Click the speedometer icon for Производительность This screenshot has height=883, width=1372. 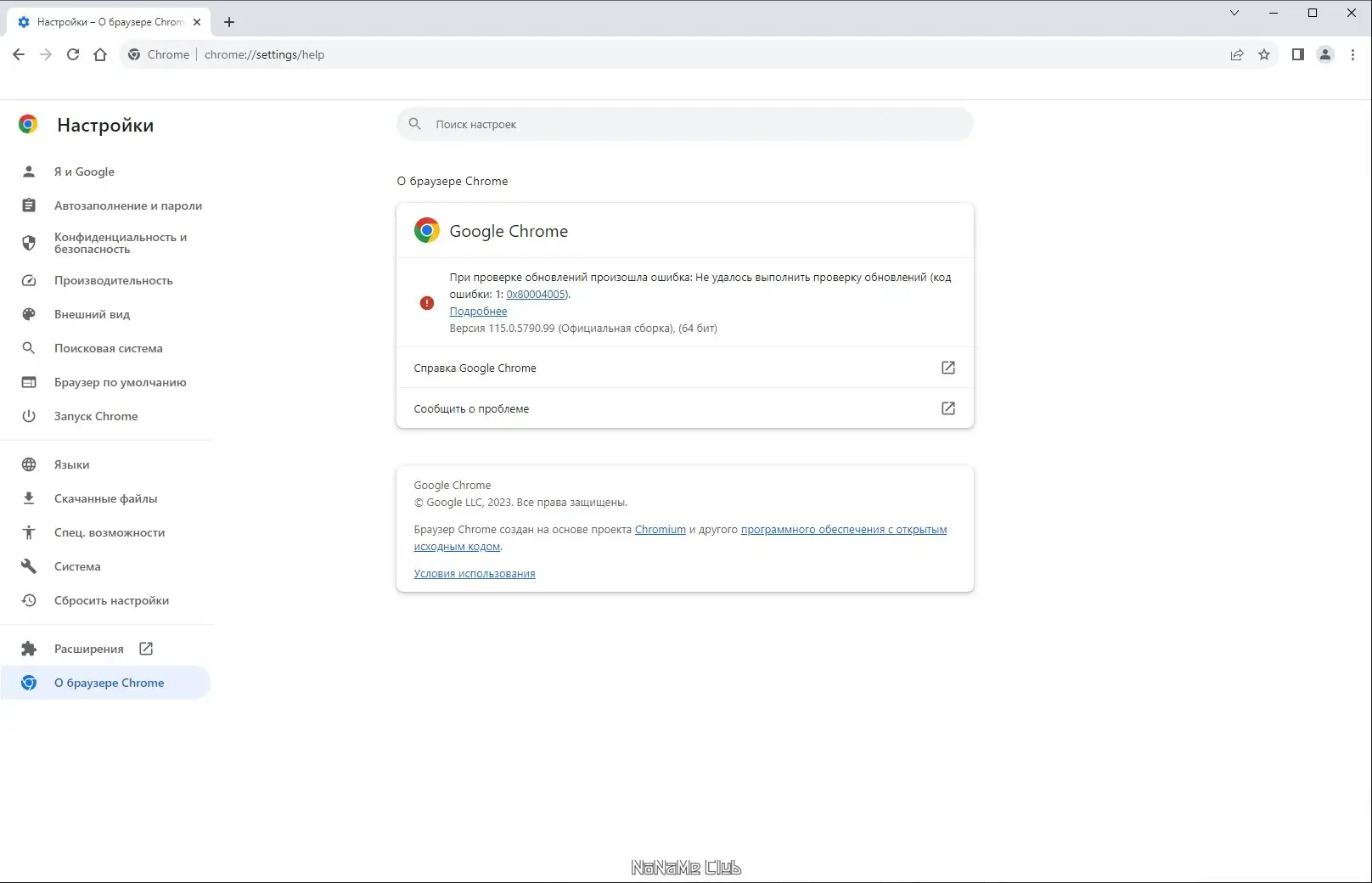(29, 280)
